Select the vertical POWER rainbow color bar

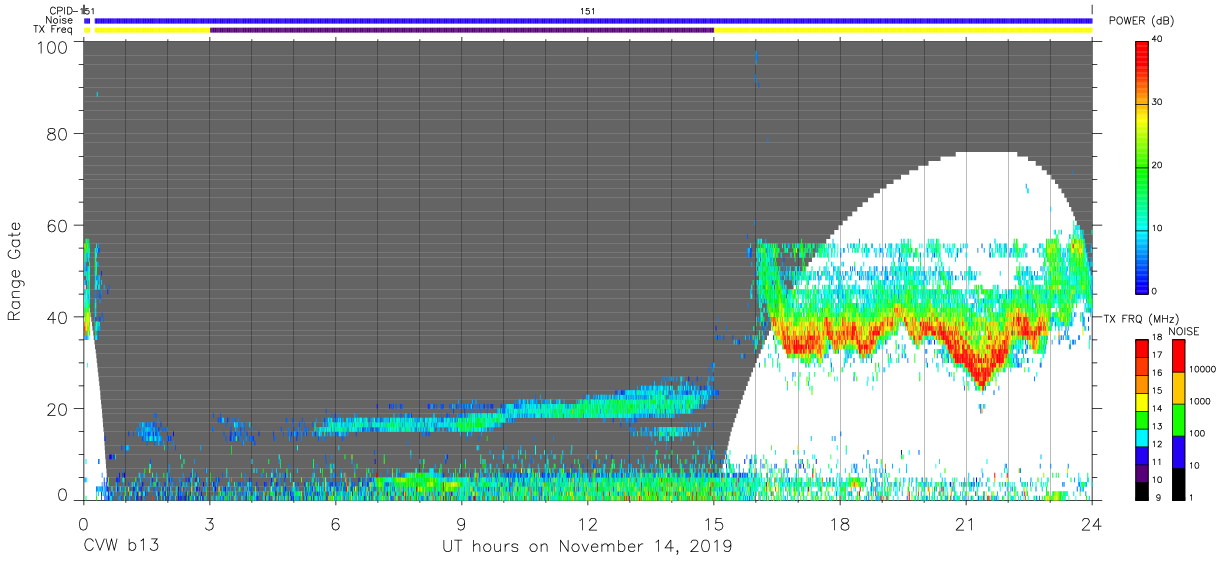coord(1142,166)
